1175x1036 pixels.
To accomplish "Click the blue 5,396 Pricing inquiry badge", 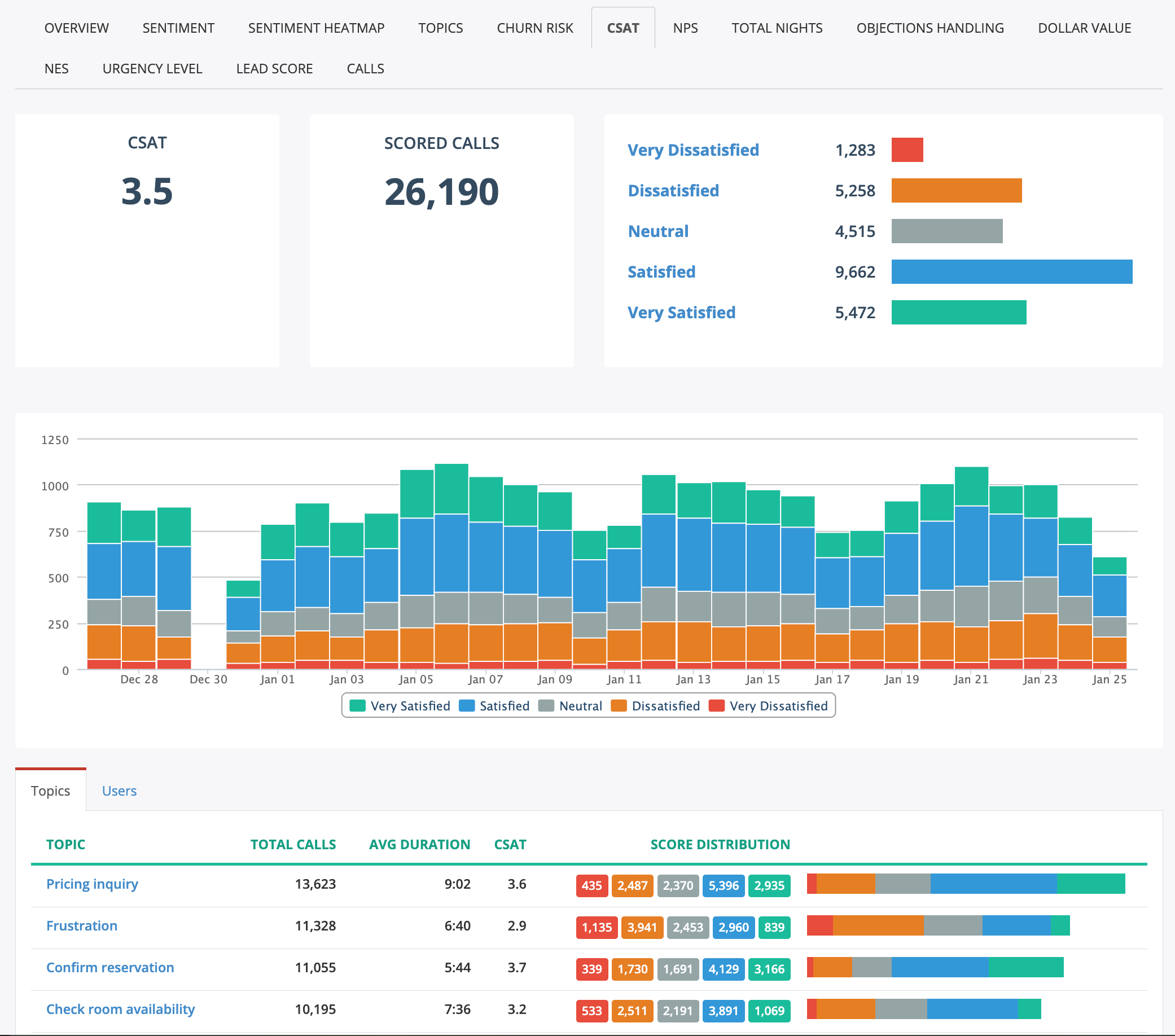I will coord(723,885).
